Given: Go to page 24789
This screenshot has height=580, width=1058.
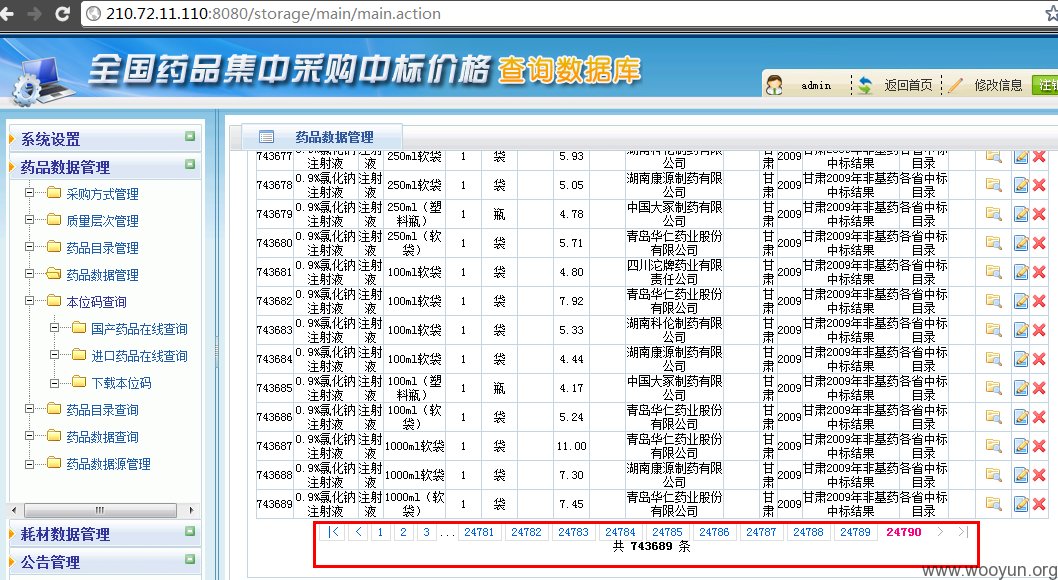Looking at the screenshot, I should 856,531.
